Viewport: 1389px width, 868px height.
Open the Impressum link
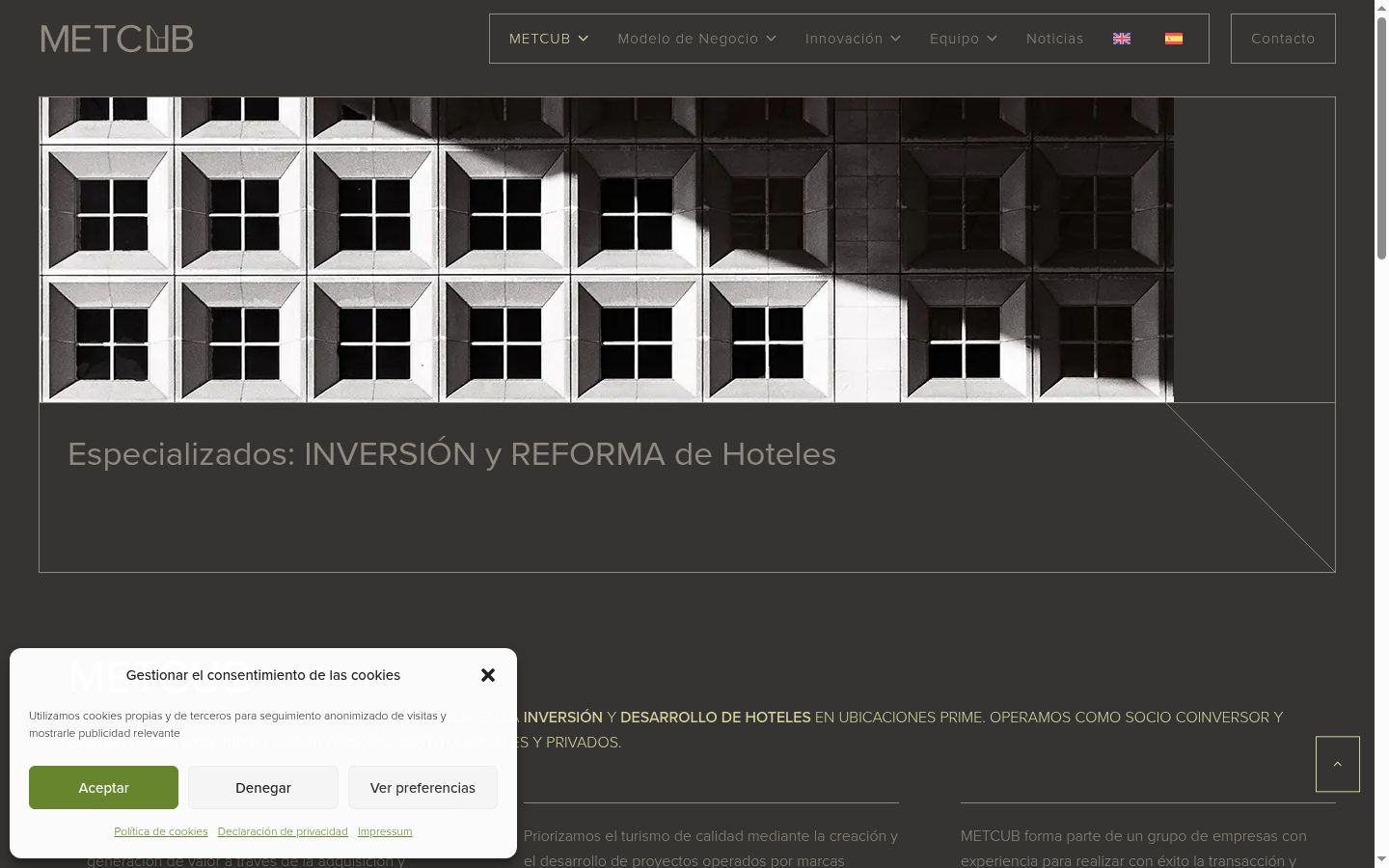click(x=385, y=831)
